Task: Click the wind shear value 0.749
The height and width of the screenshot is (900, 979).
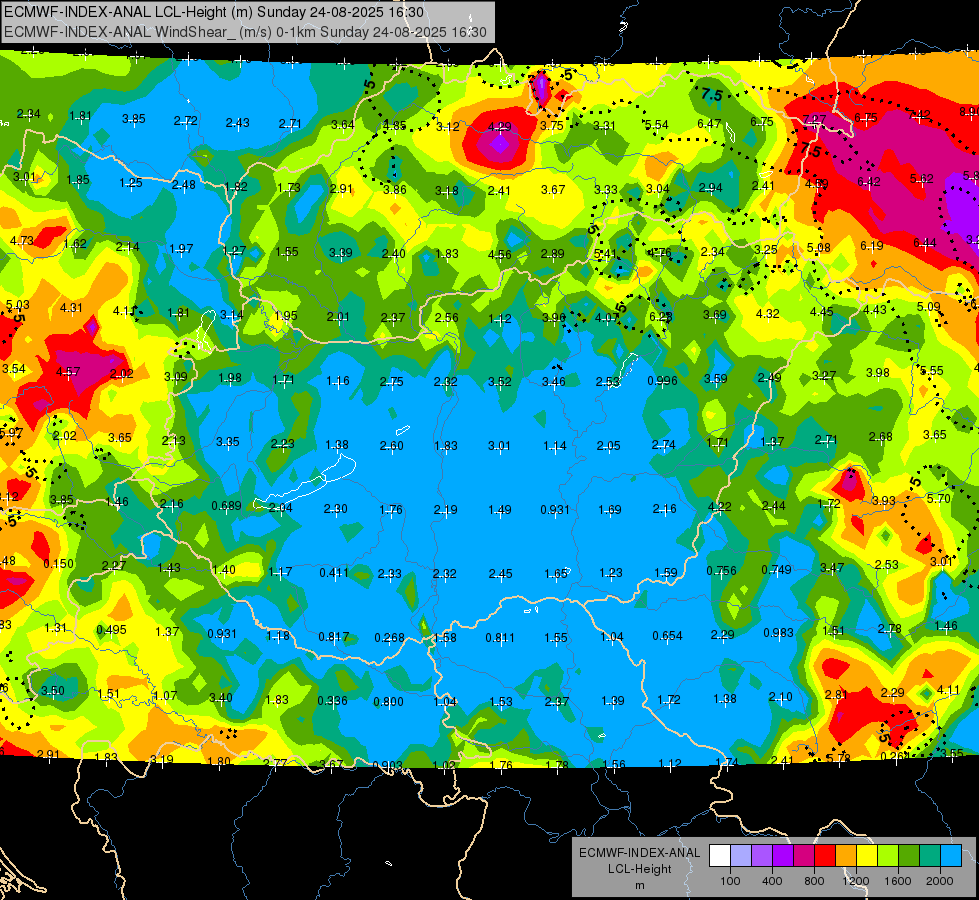Action: pos(777,569)
